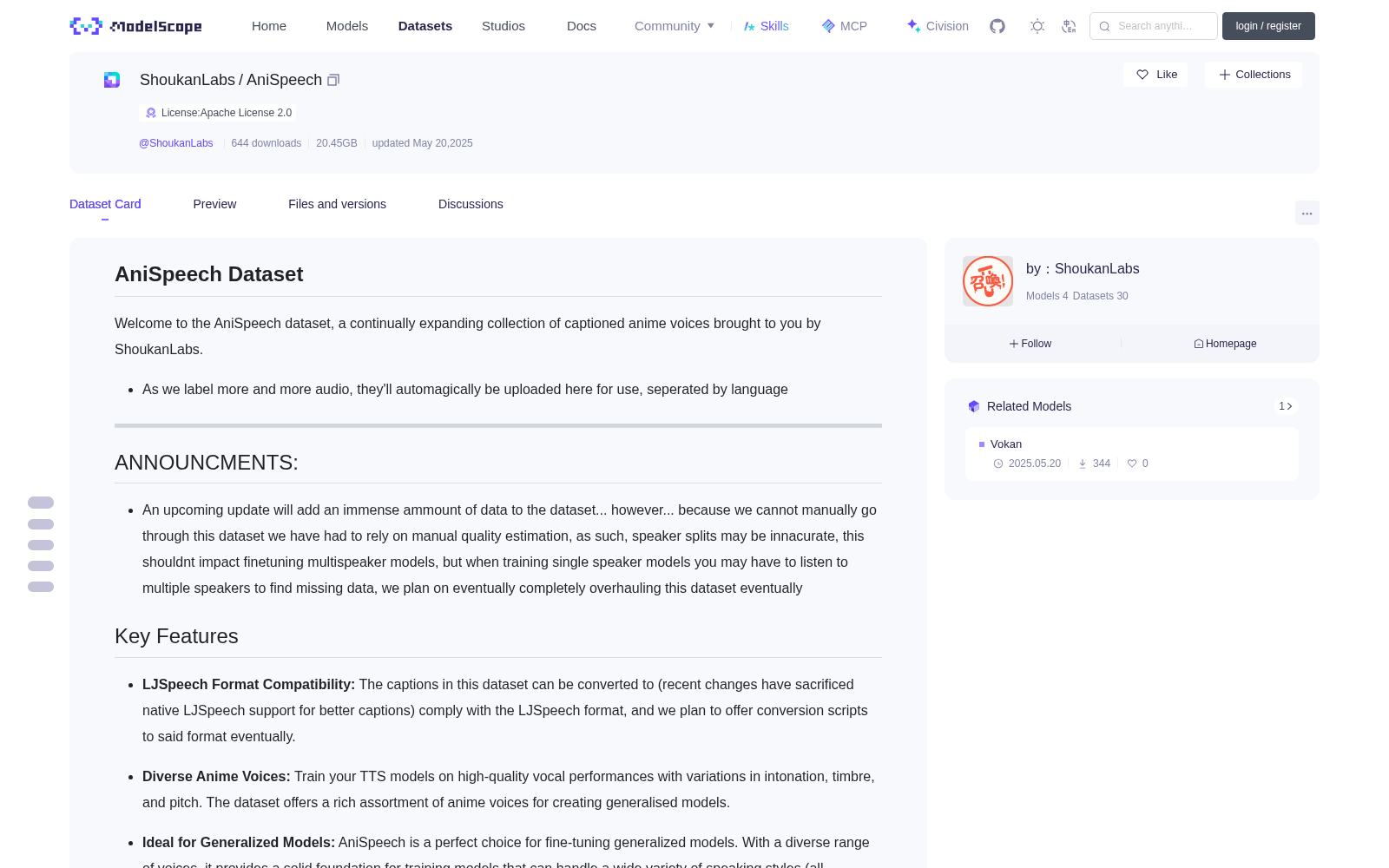
Task: Click the Civision sparkle icon
Action: pos(913,26)
